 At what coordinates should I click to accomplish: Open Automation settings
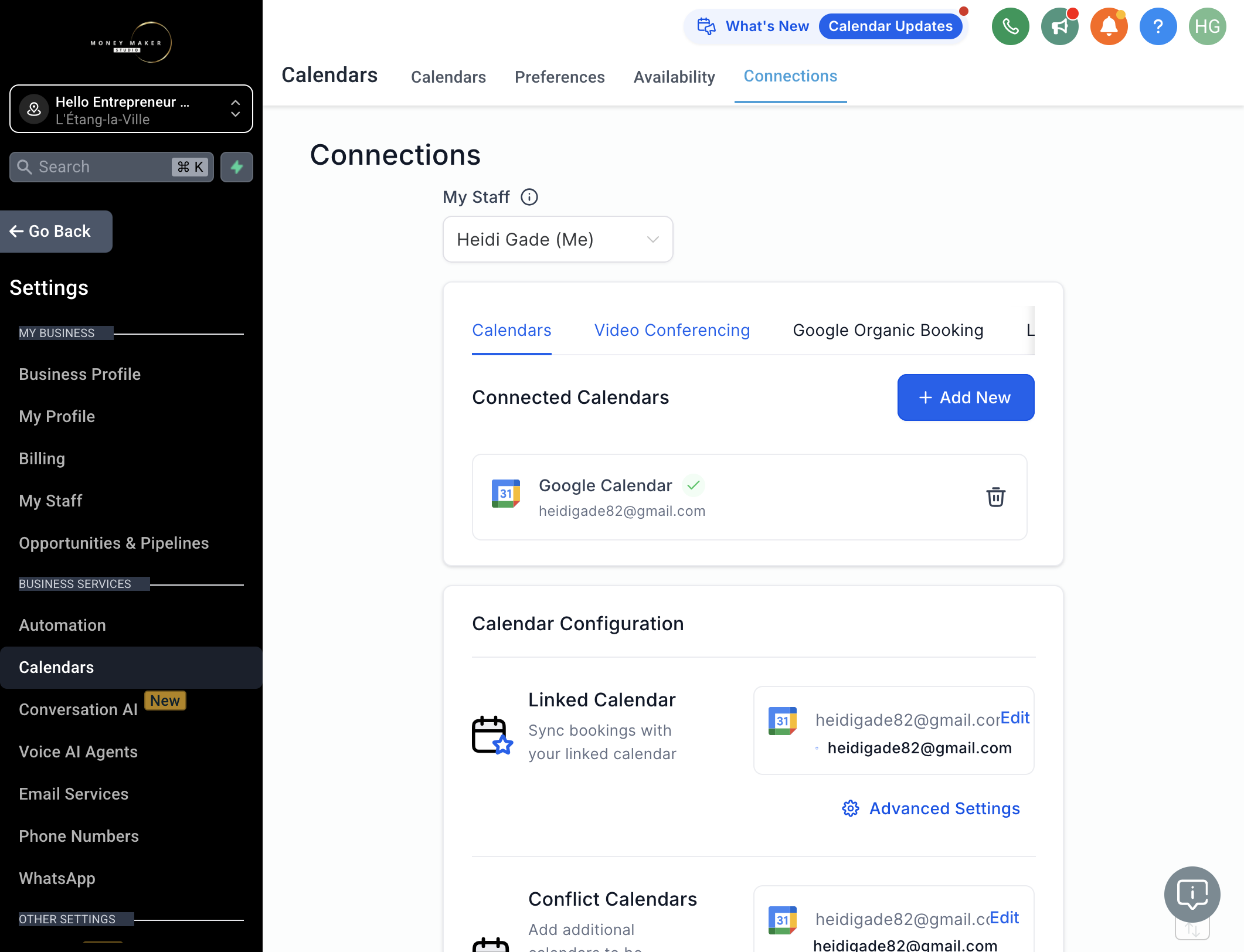point(62,625)
